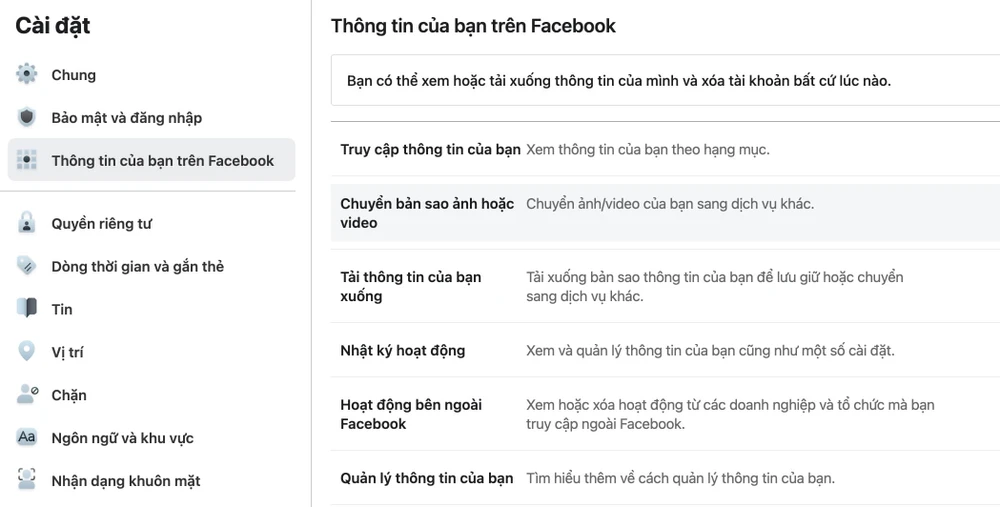
Task: Click the face recognition icon
Action: click(27, 481)
